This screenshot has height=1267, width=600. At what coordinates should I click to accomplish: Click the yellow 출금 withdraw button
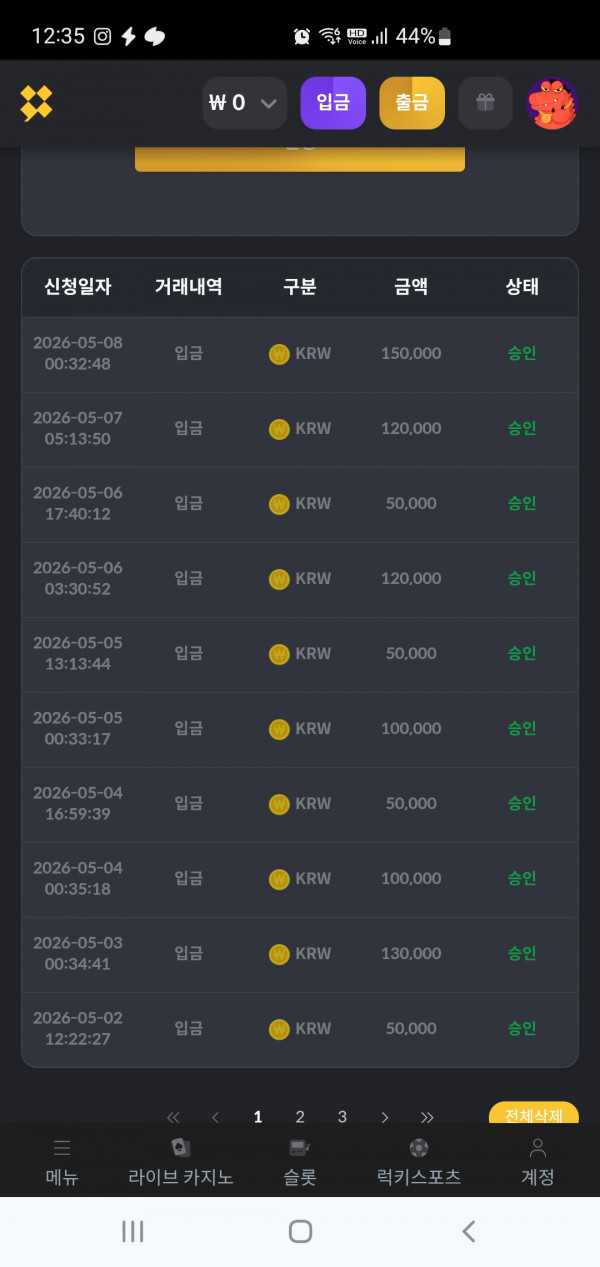click(x=412, y=103)
